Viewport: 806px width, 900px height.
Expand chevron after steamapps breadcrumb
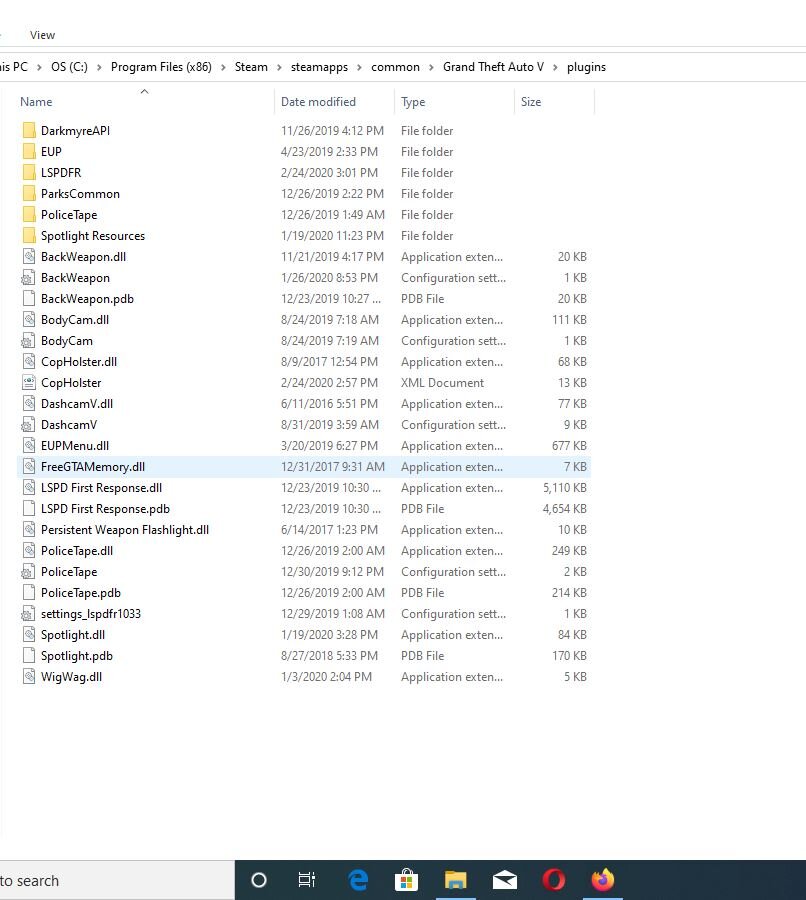[359, 68]
